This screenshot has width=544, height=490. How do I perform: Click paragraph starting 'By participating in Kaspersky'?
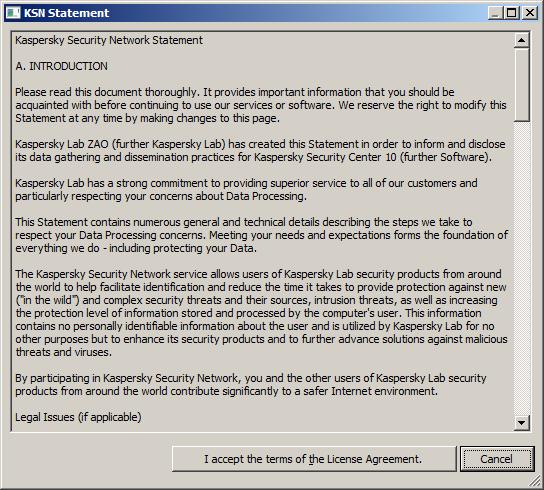click(x=251, y=384)
